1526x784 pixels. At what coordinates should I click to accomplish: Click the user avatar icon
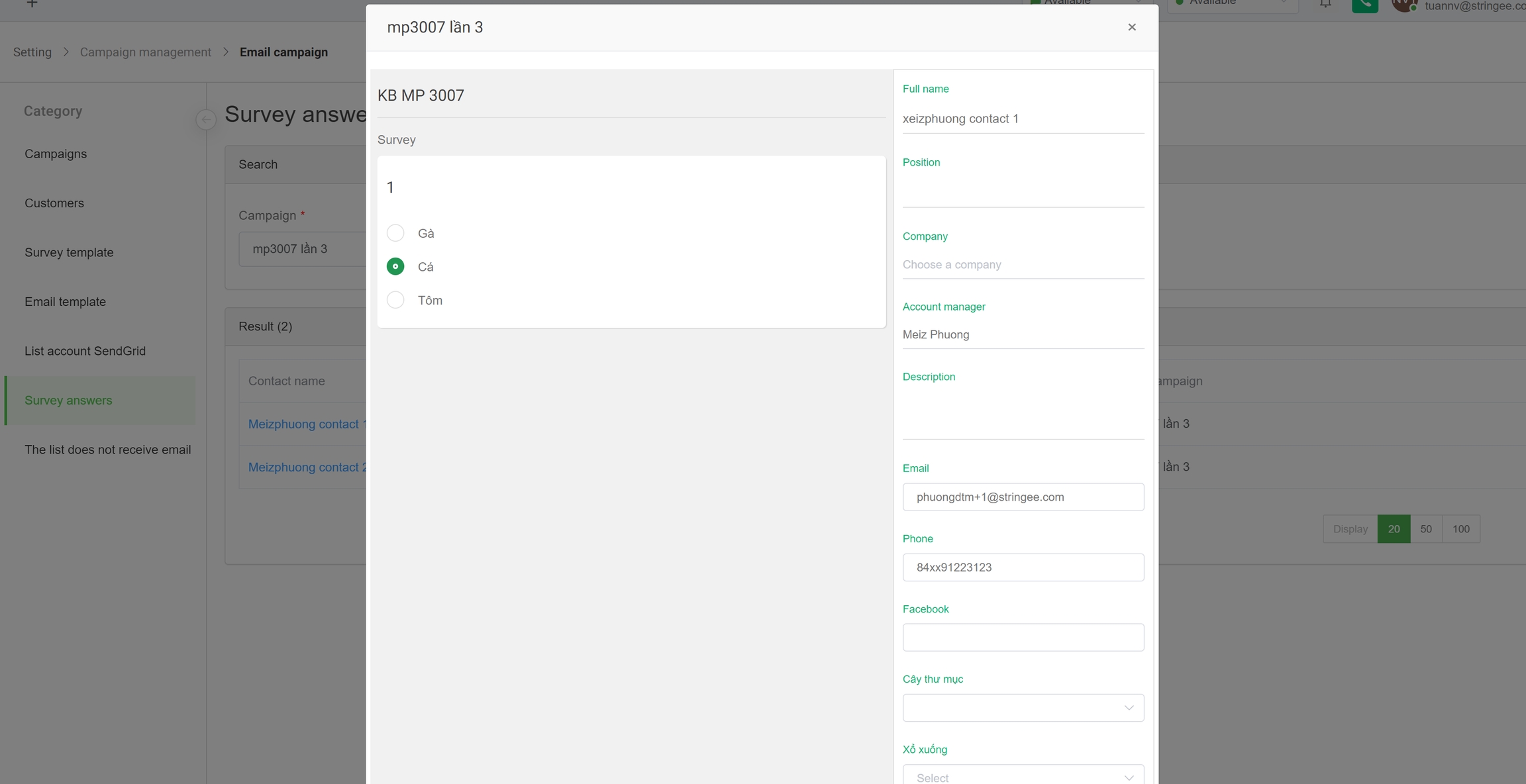(1403, 5)
